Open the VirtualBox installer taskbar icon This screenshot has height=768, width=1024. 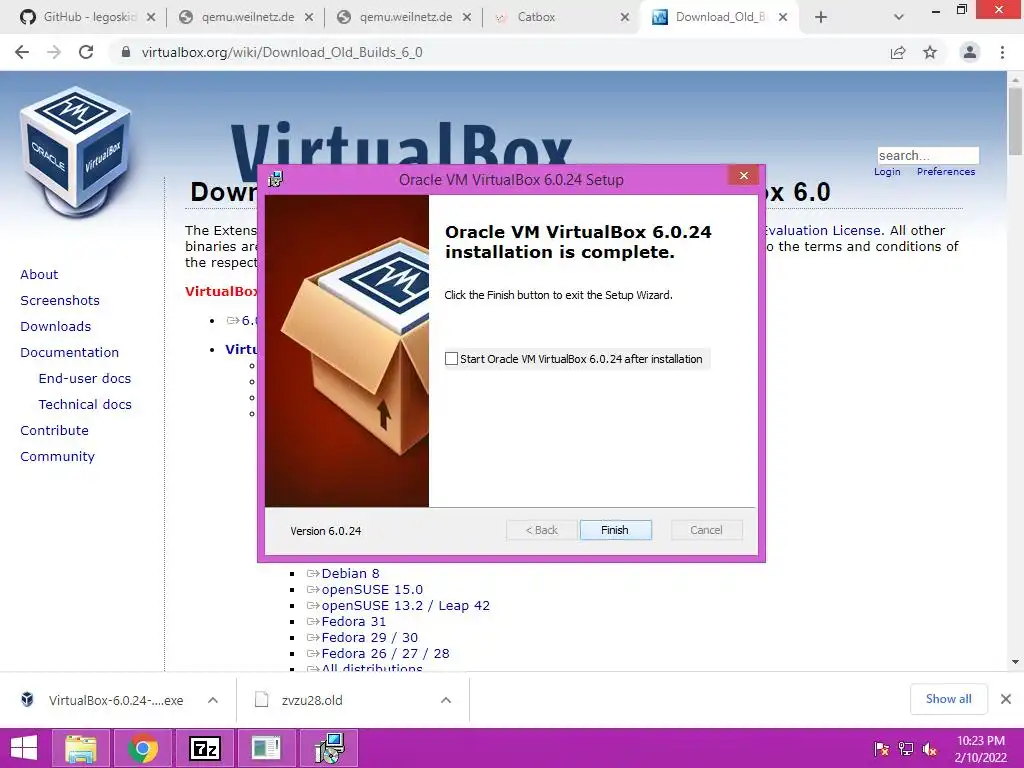[329, 748]
